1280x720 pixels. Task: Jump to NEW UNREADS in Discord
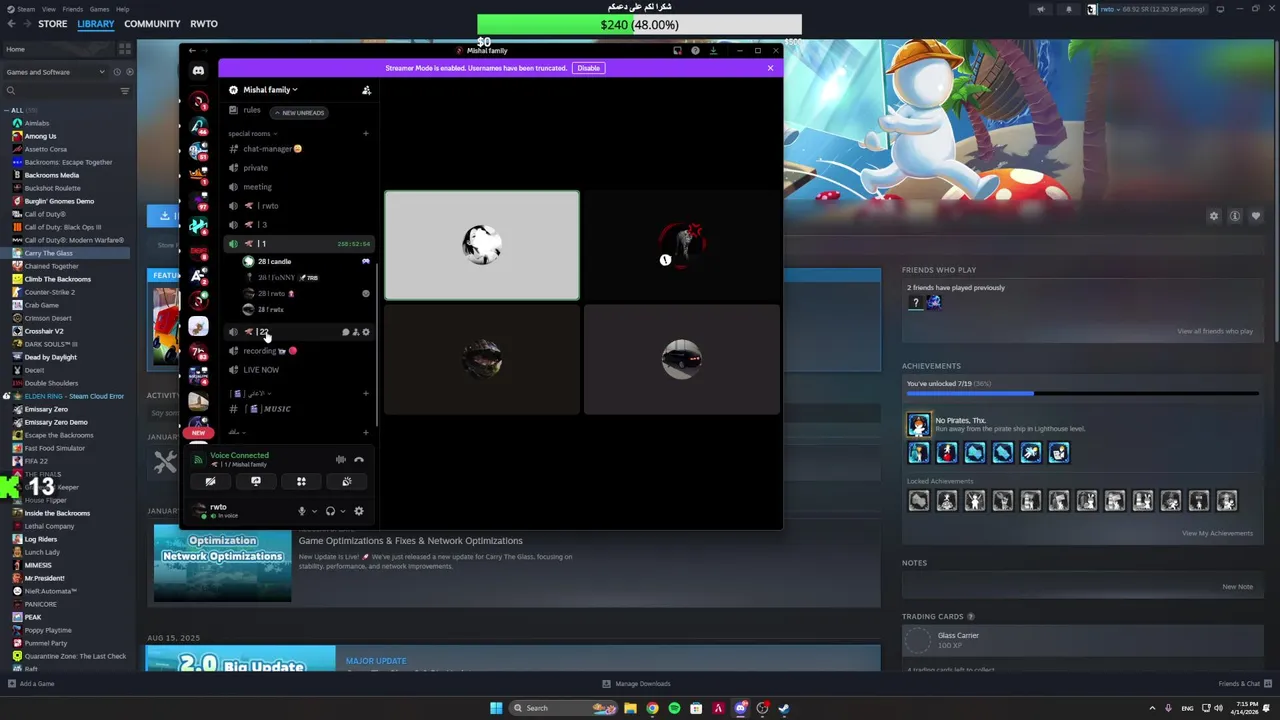300,113
